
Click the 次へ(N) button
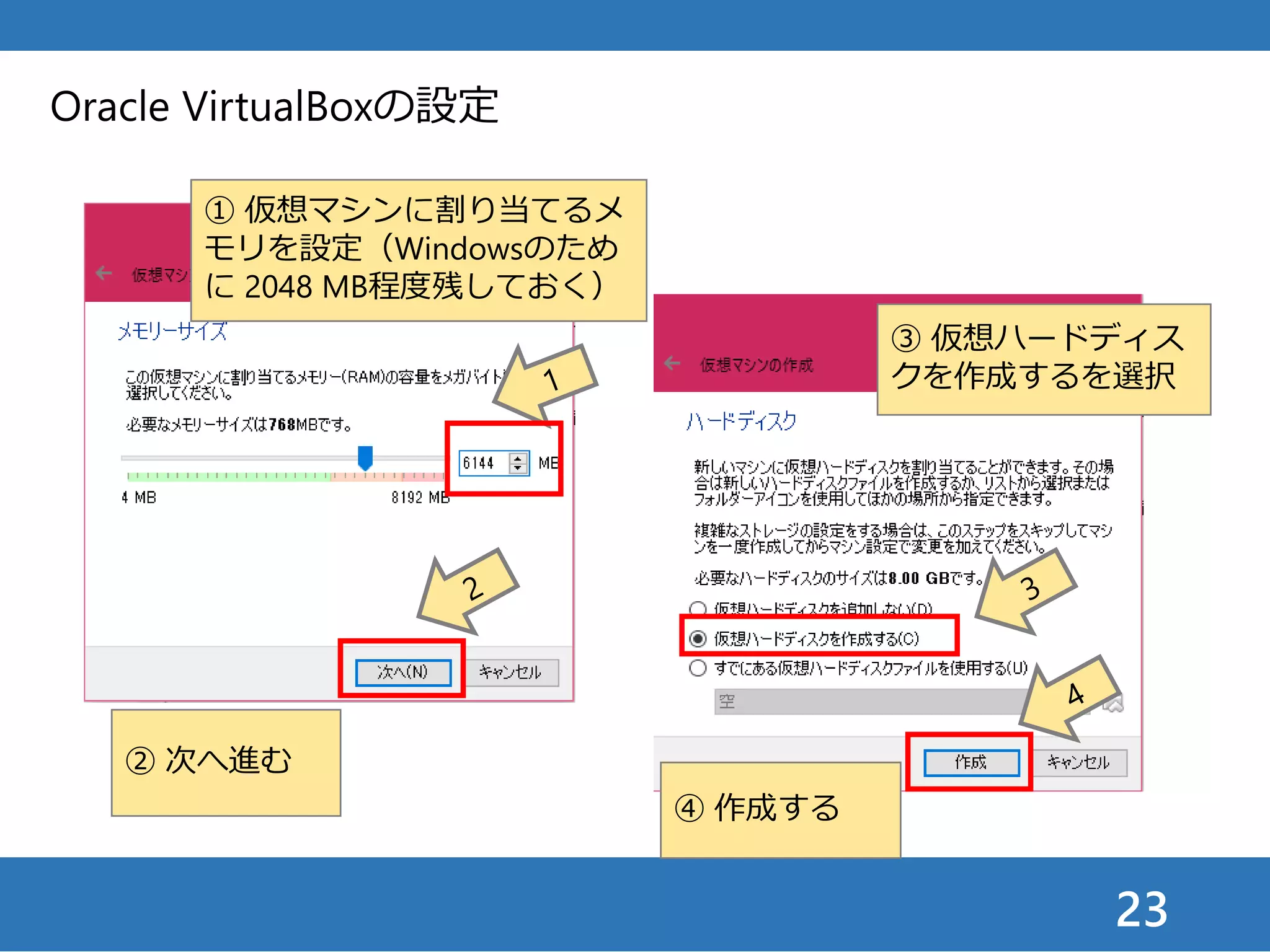coord(403,672)
